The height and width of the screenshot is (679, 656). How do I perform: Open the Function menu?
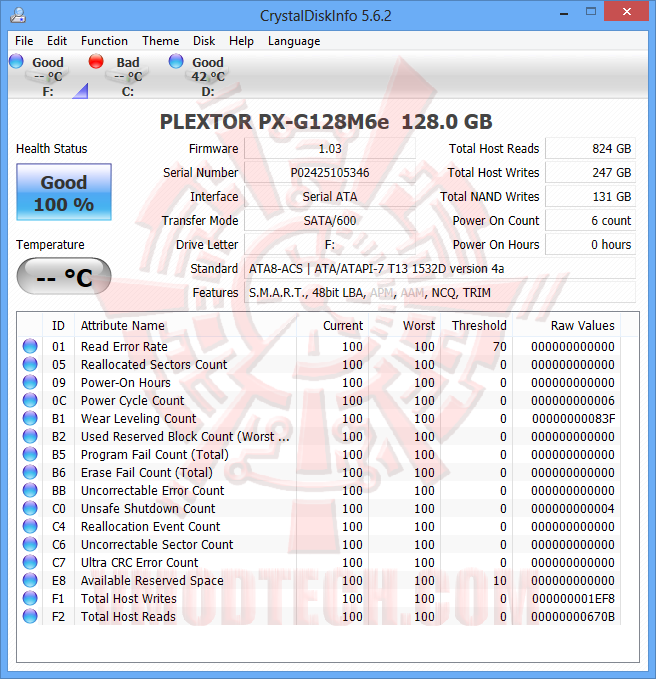click(104, 41)
